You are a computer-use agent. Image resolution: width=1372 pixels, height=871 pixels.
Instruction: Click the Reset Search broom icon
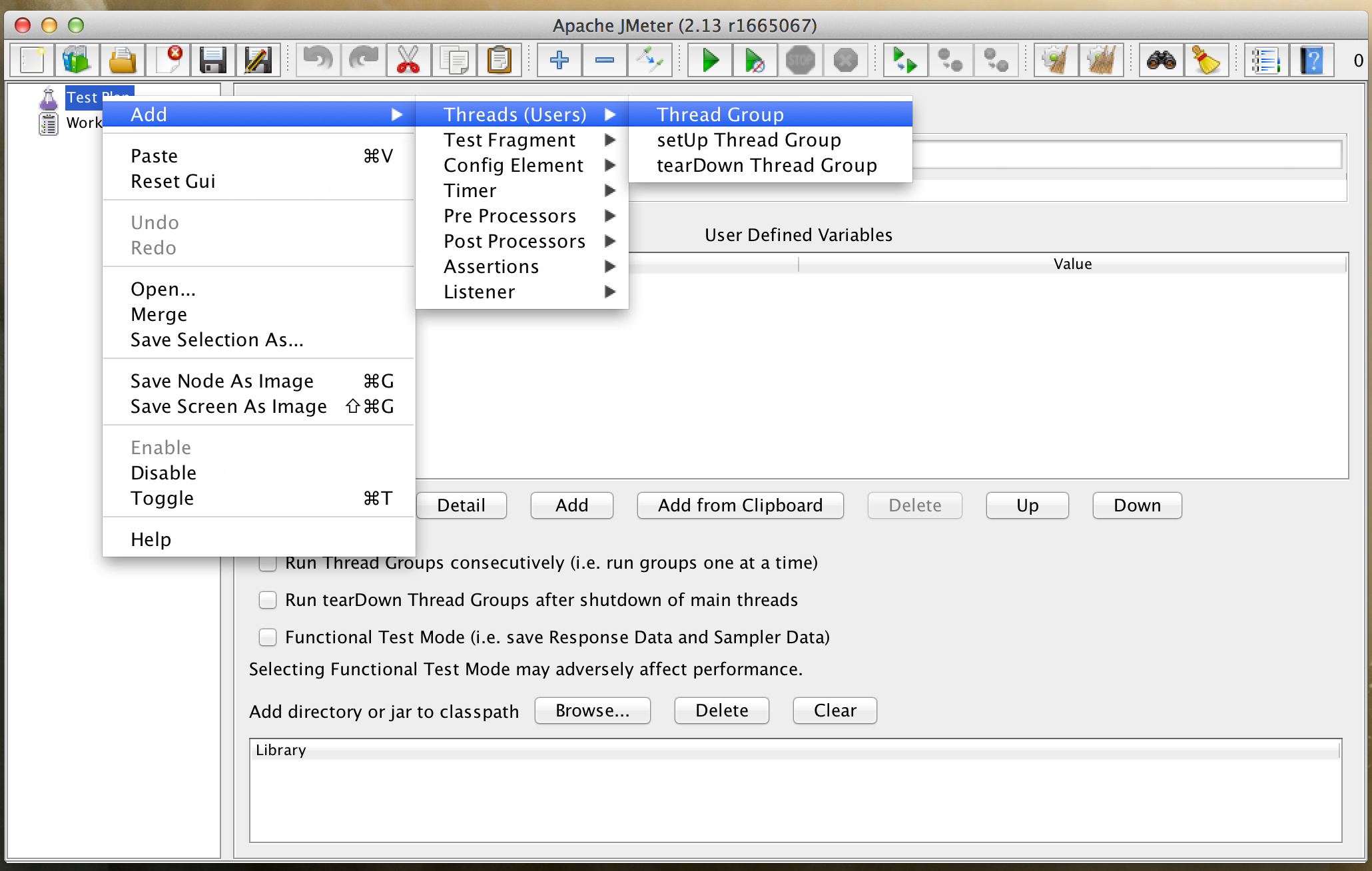(x=1206, y=61)
